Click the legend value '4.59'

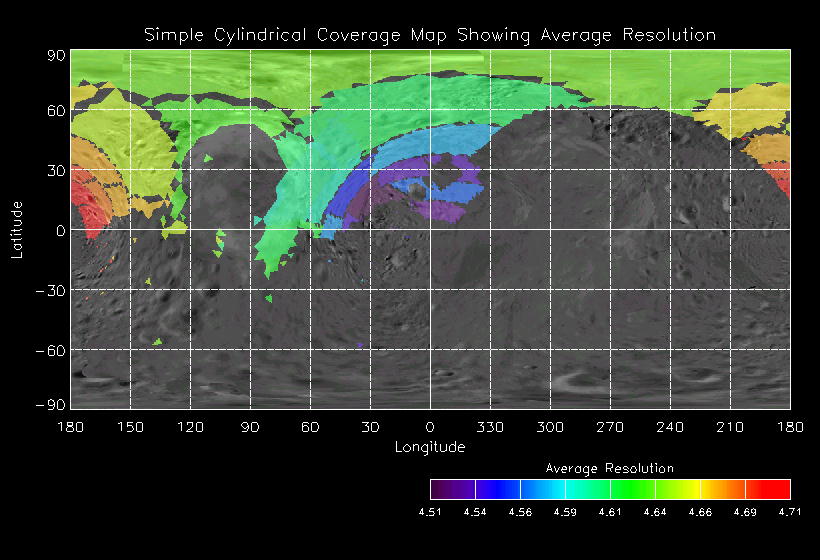(x=565, y=512)
